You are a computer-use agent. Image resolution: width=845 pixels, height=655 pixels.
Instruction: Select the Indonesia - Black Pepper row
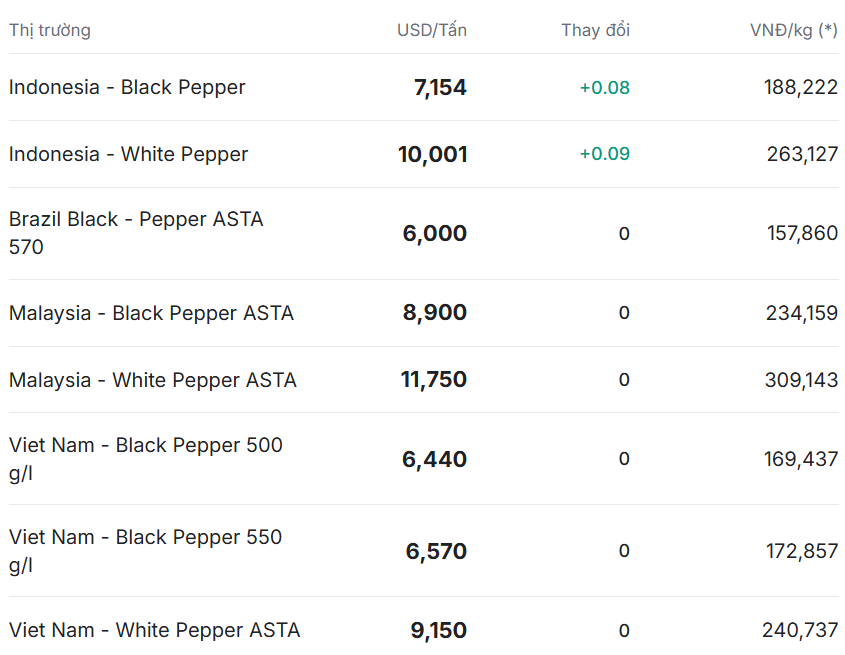point(424,87)
